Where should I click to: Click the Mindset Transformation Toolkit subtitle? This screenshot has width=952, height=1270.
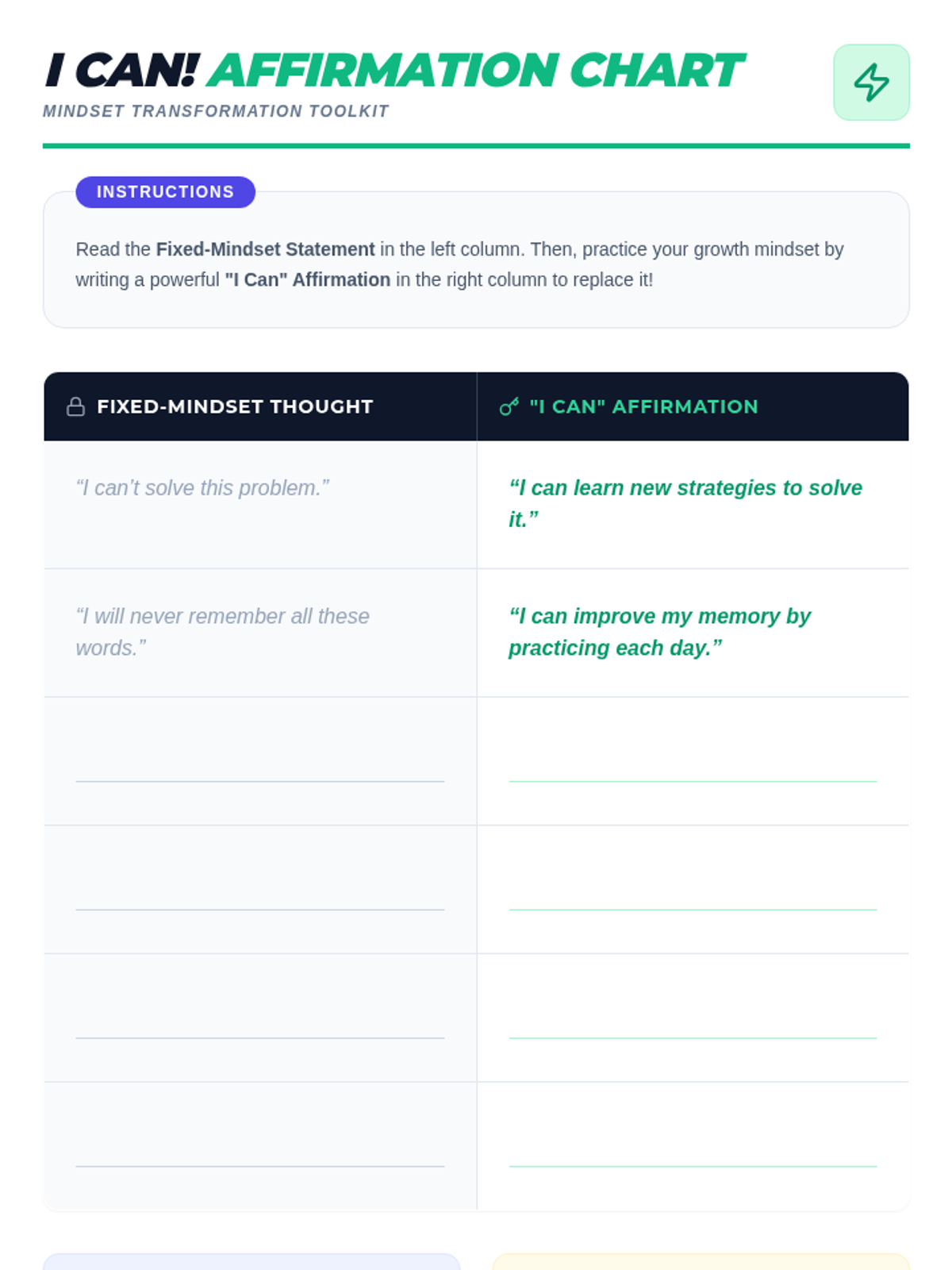pos(216,112)
